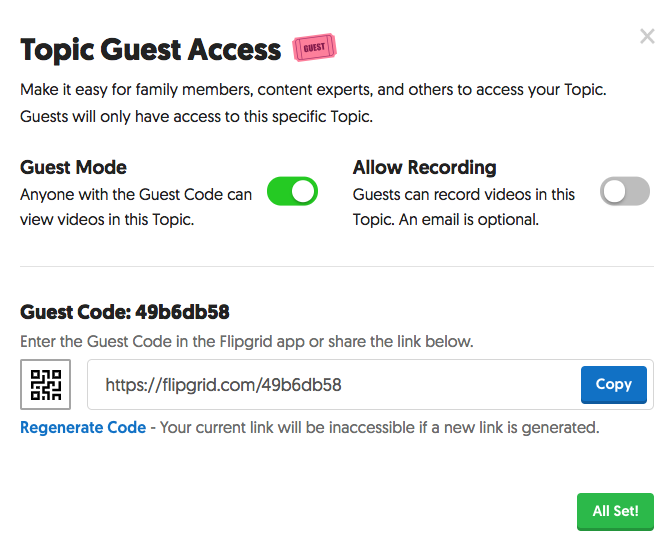Click the 'Enter the Guest Code' instruction text

click(246, 341)
